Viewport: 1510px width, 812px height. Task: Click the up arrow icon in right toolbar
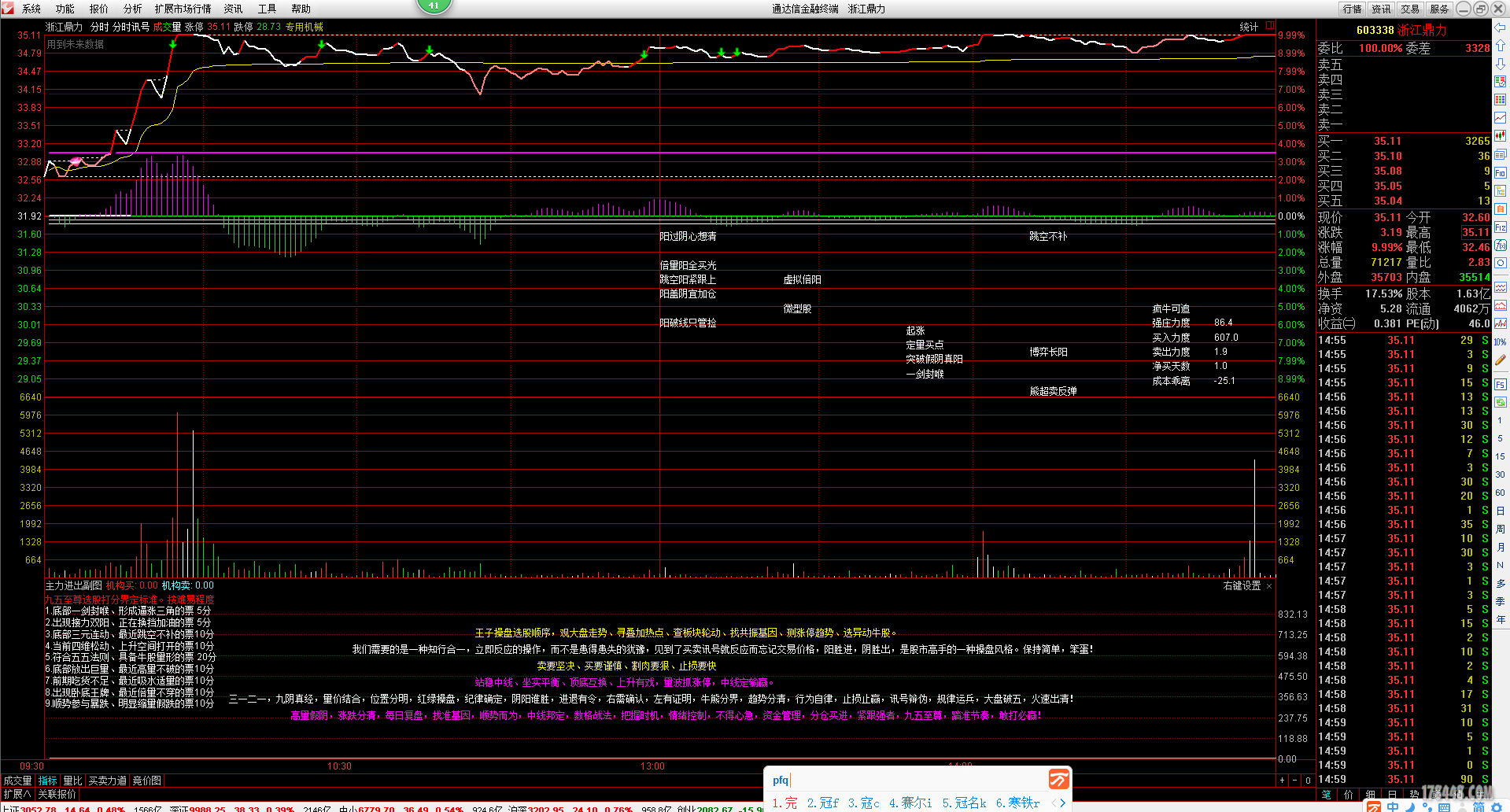[1501, 46]
